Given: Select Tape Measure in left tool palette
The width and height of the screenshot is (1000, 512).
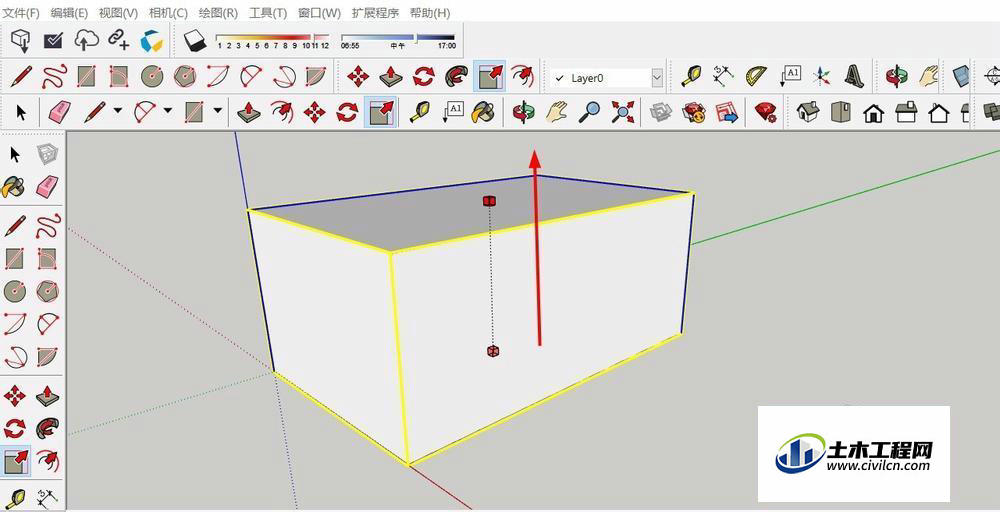Looking at the screenshot, I should point(14,498).
